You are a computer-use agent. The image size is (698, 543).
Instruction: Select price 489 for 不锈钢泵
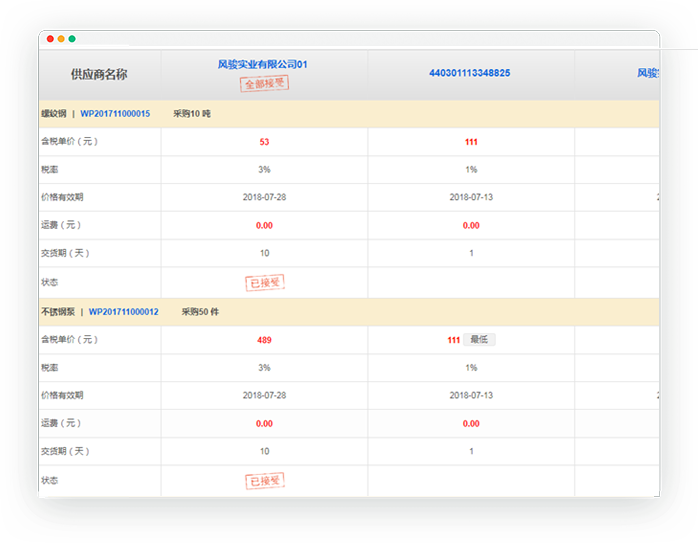[264, 340]
